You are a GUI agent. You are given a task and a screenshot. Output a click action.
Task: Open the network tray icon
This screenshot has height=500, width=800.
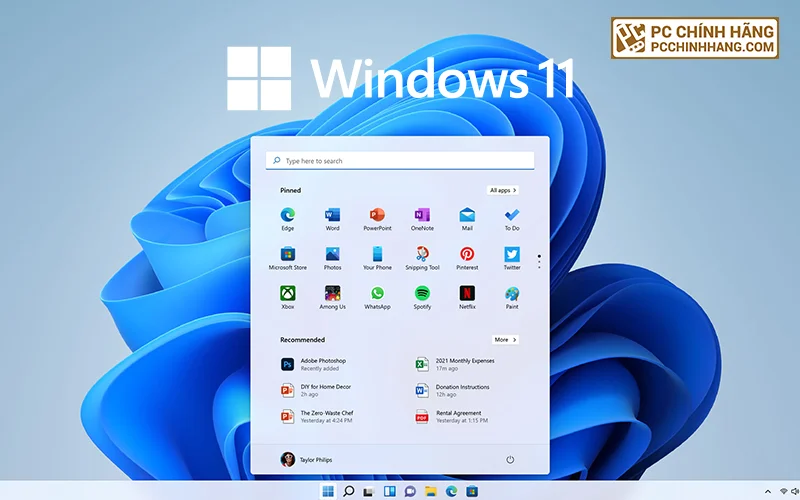pyautogui.click(x=784, y=491)
